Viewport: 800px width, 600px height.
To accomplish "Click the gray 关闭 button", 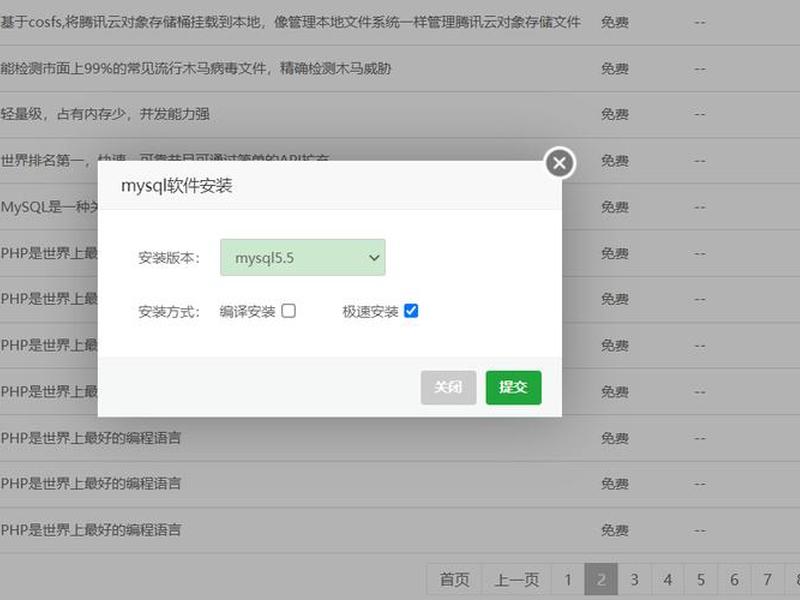I will (x=448, y=387).
